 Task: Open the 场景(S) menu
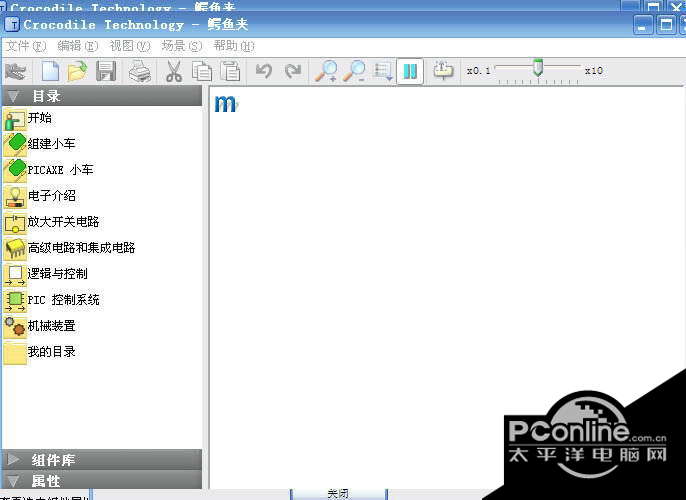pyautogui.click(x=182, y=46)
